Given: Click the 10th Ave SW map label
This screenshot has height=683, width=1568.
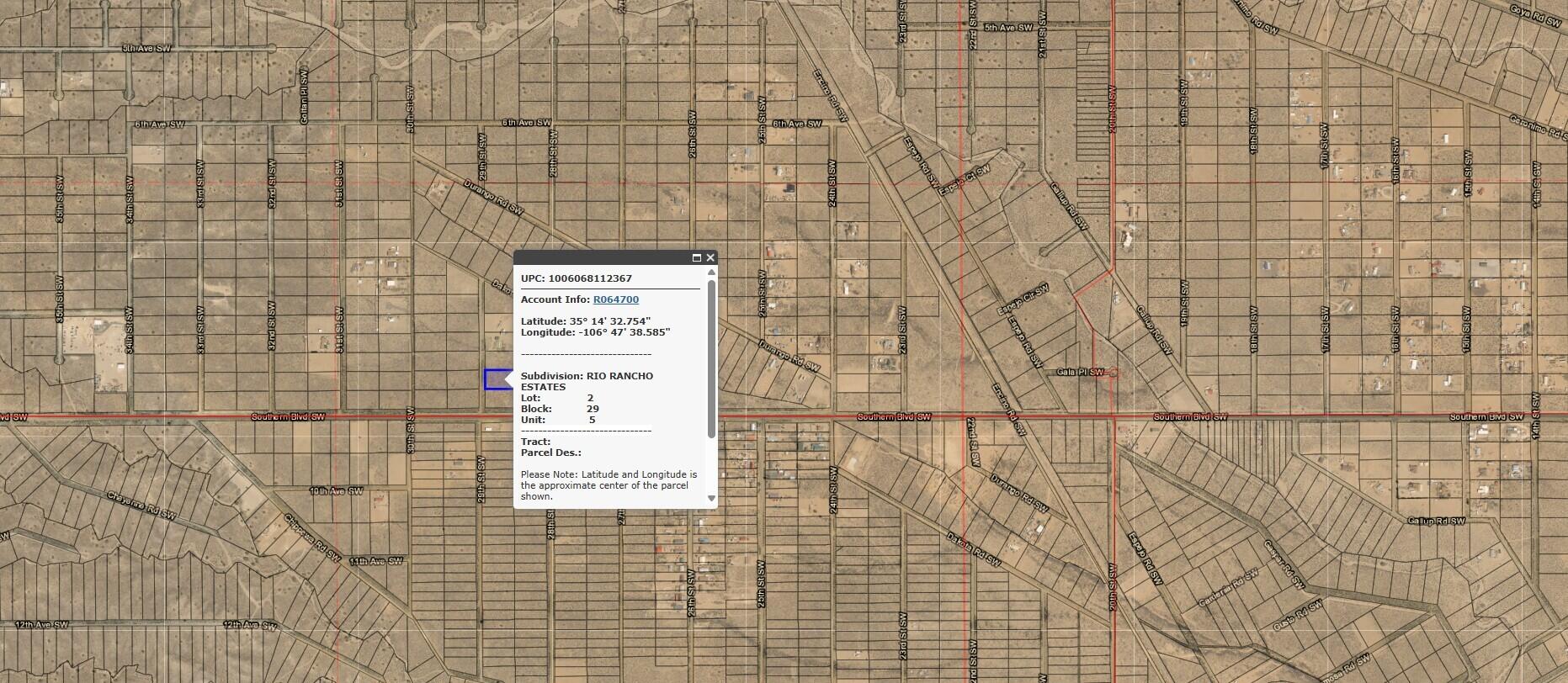Looking at the screenshot, I should (337, 490).
